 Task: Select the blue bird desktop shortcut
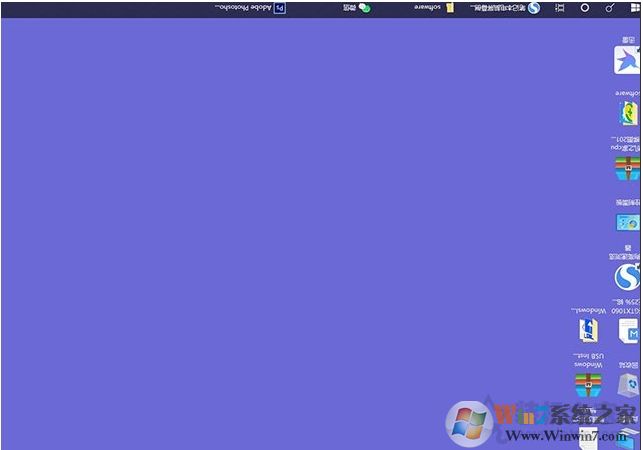pos(627,60)
